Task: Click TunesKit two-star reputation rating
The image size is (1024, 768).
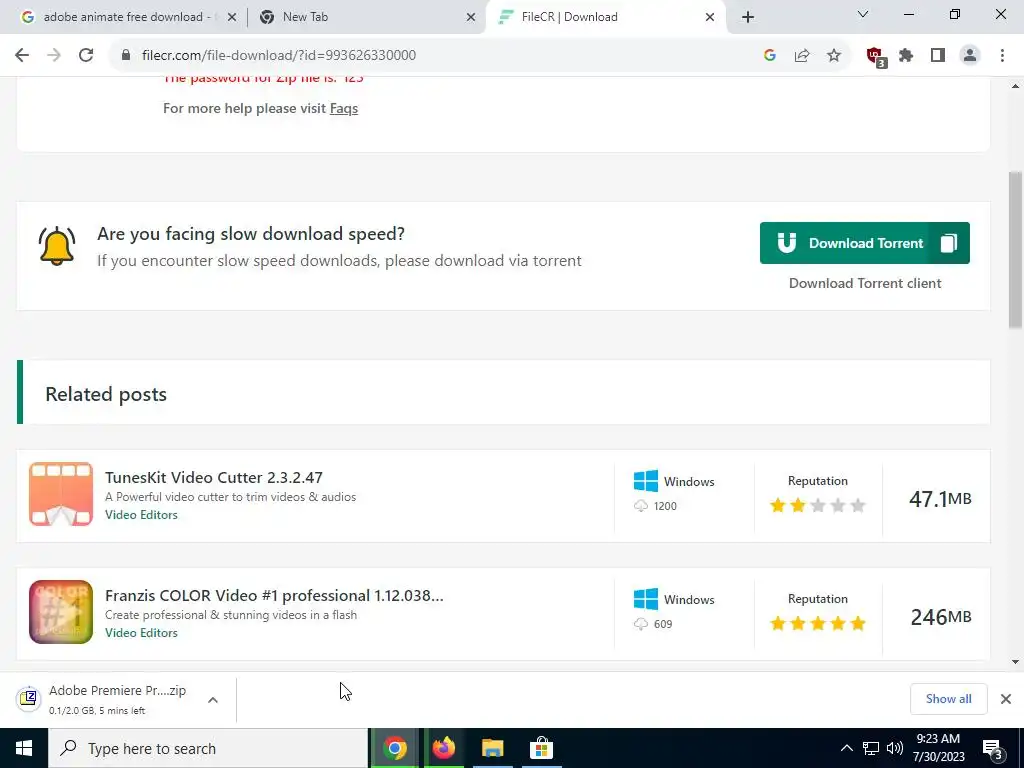Action: 818,505
